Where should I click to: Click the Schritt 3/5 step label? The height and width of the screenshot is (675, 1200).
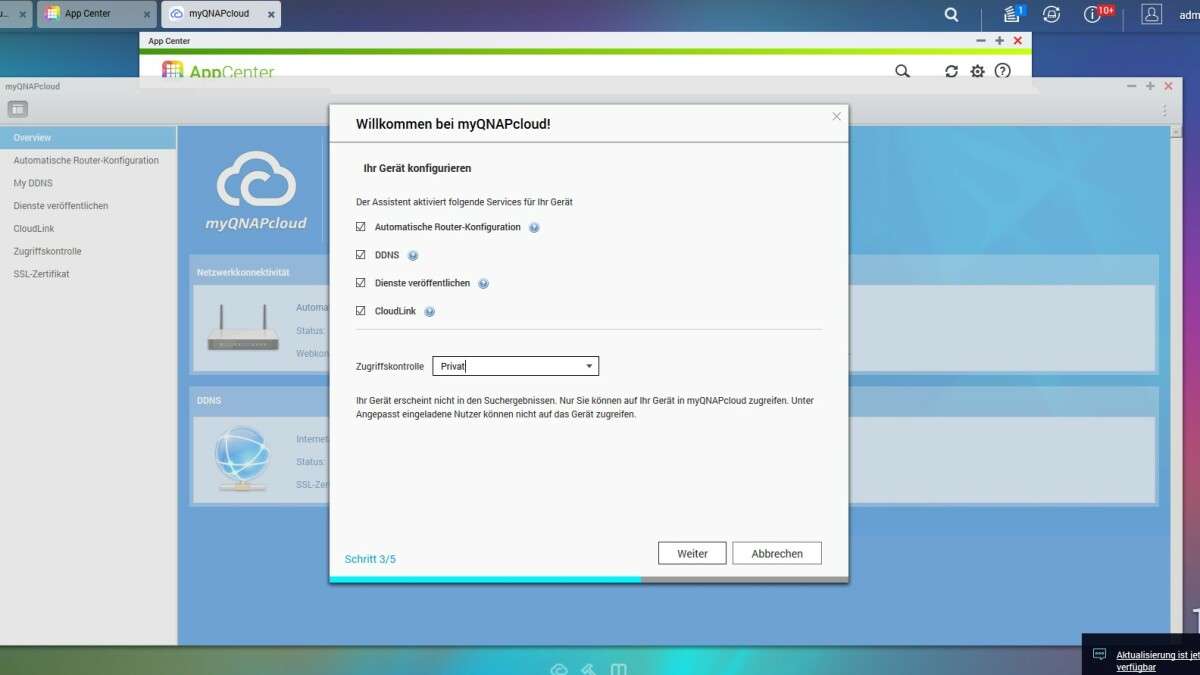(x=370, y=559)
